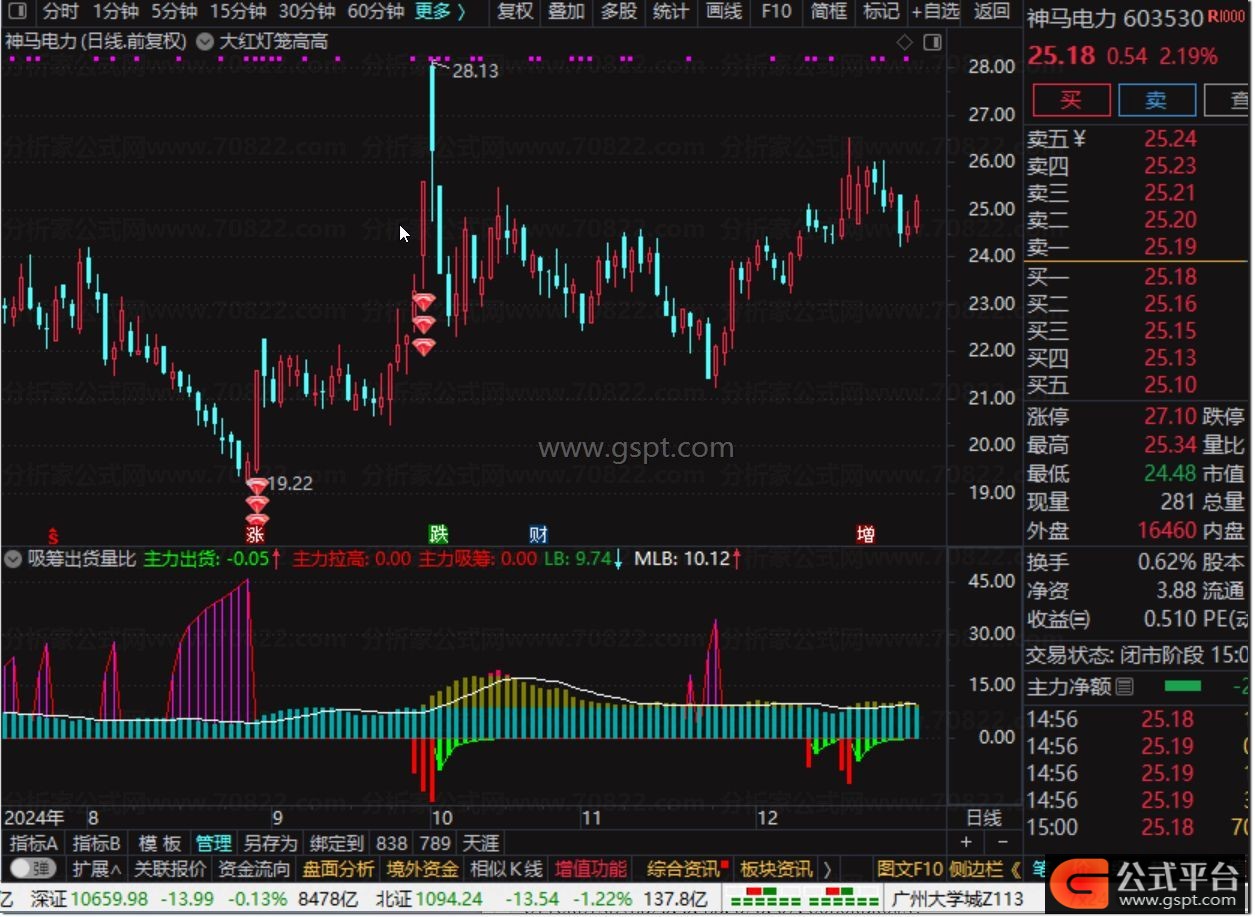Image resolution: width=1255 pixels, height=917 pixels.
Task: Click the red 增 marker under the chart
Action: tap(865, 534)
